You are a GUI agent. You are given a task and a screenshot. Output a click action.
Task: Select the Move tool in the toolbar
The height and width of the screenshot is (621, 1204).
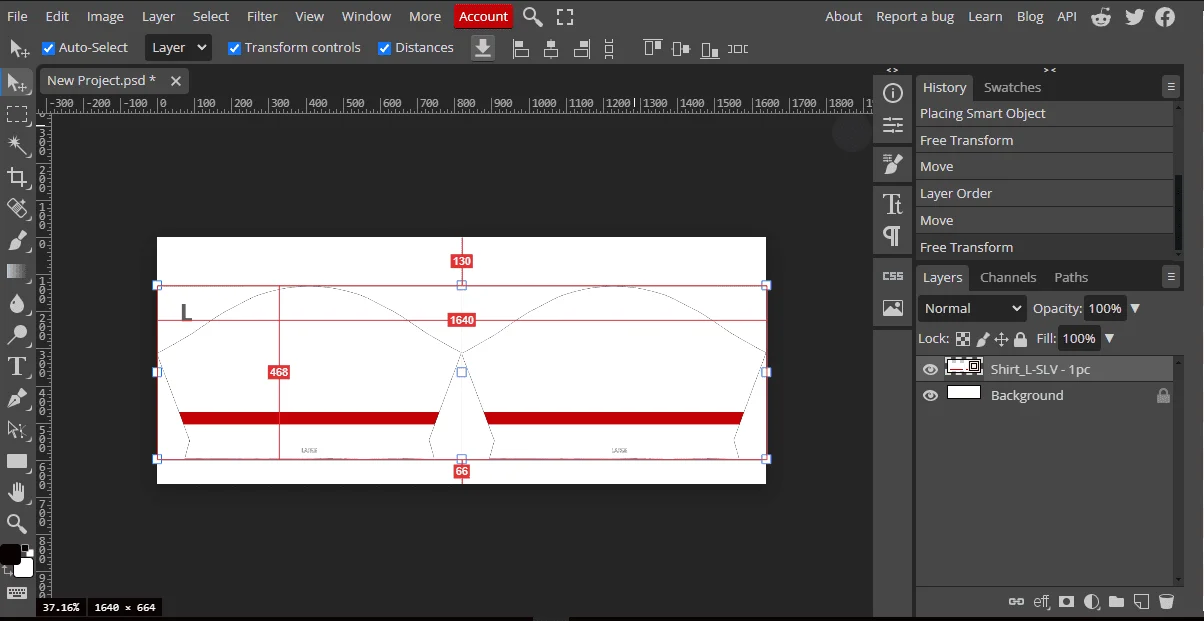click(17, 82)
